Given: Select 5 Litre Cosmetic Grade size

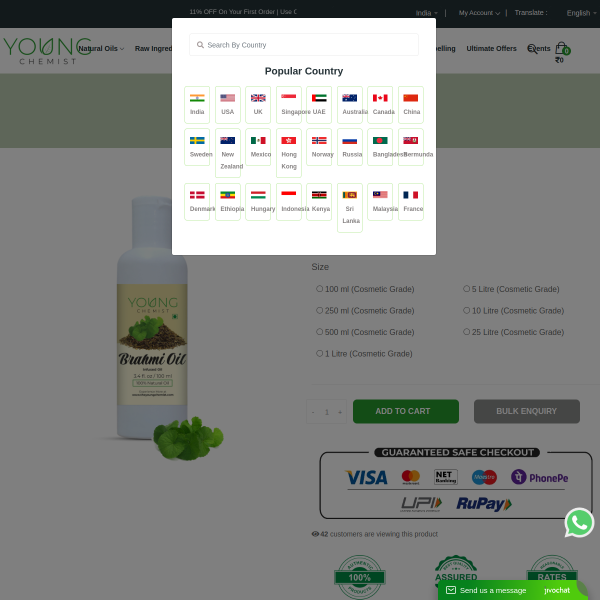Looking at the screenshot, I should tap(466, 289).
